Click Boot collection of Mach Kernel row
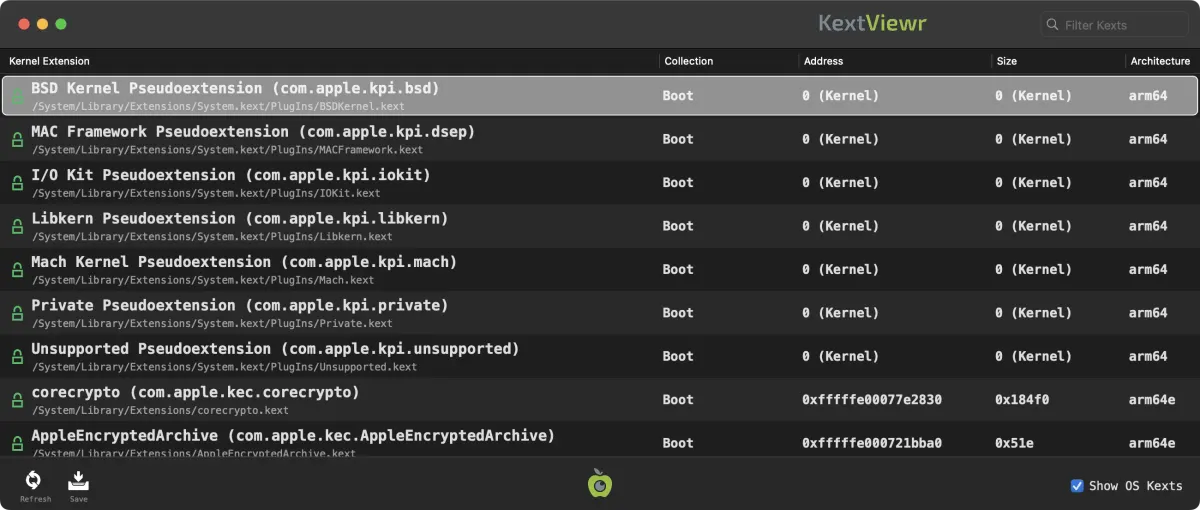The width and height of the screenshot is (1200, 510). pos(678,269)
